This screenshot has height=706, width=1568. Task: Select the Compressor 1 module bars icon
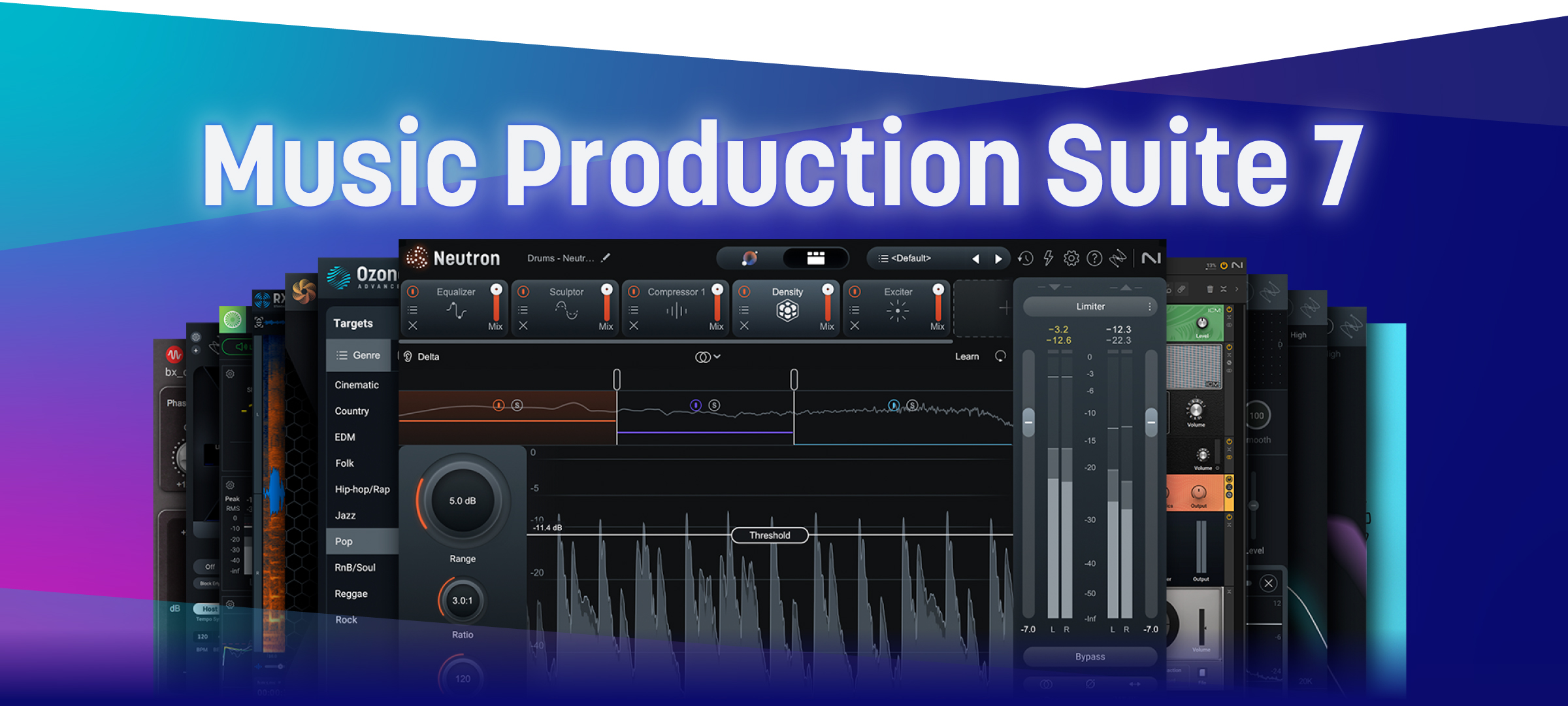pos(677,311)
